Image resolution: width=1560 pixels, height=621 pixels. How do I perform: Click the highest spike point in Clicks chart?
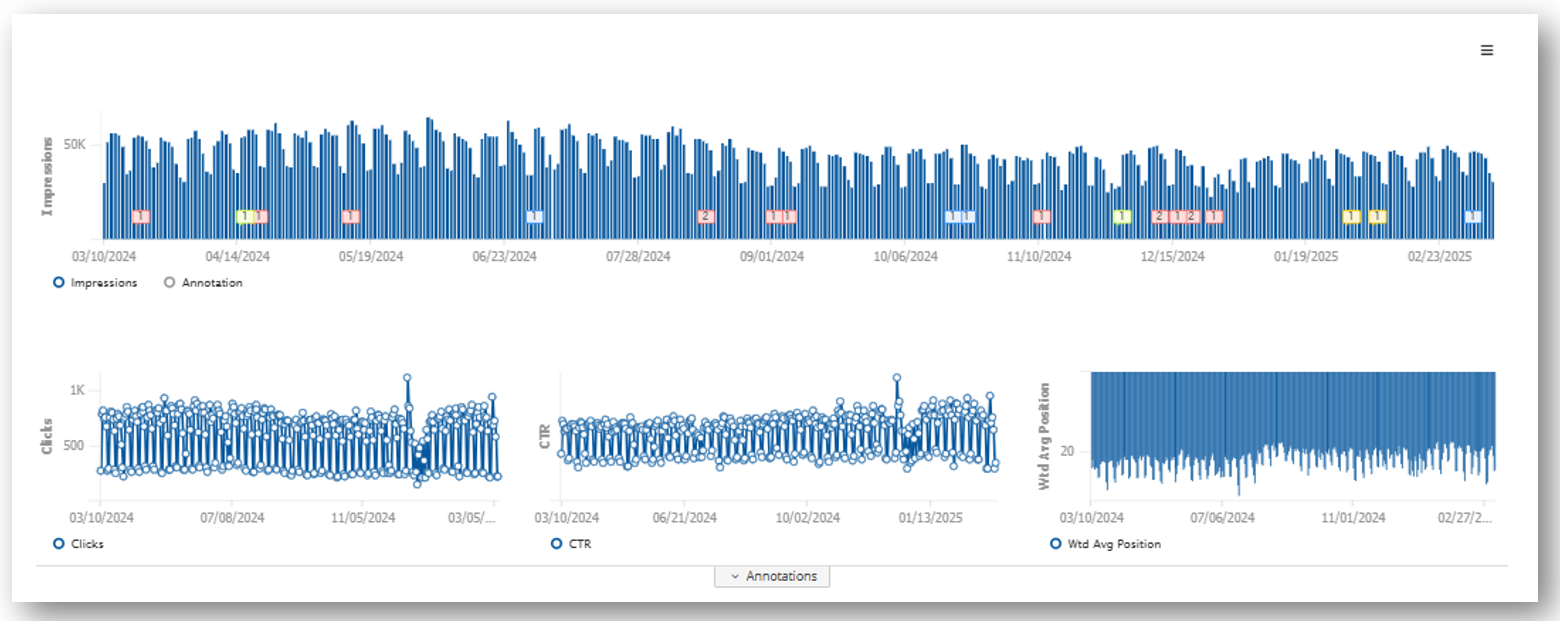pyautogui.click(x=407, y=378)
